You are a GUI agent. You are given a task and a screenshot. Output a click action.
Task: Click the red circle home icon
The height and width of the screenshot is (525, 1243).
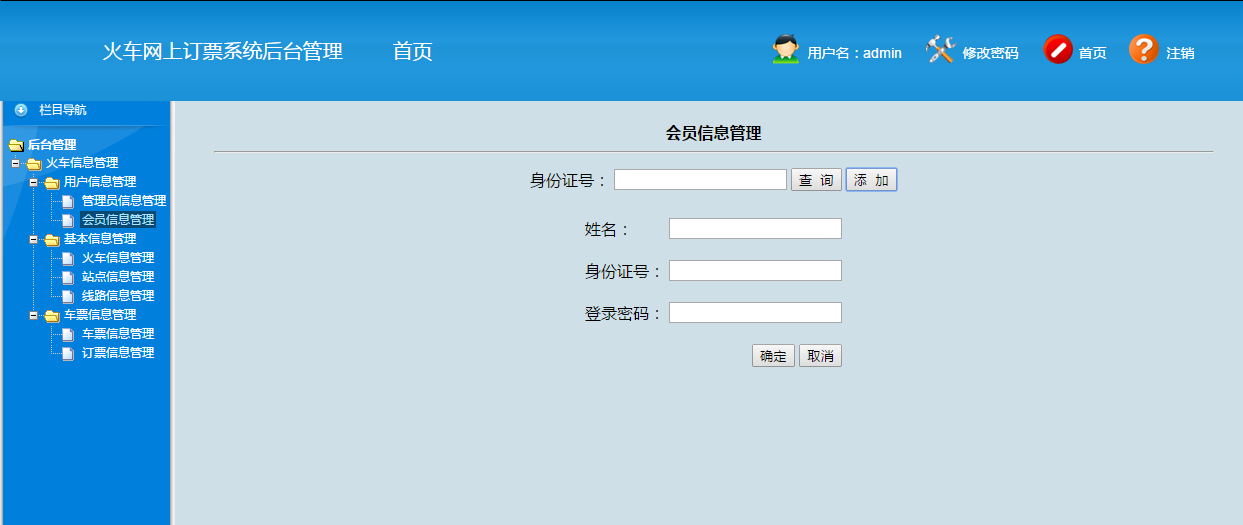(1058, 49)
